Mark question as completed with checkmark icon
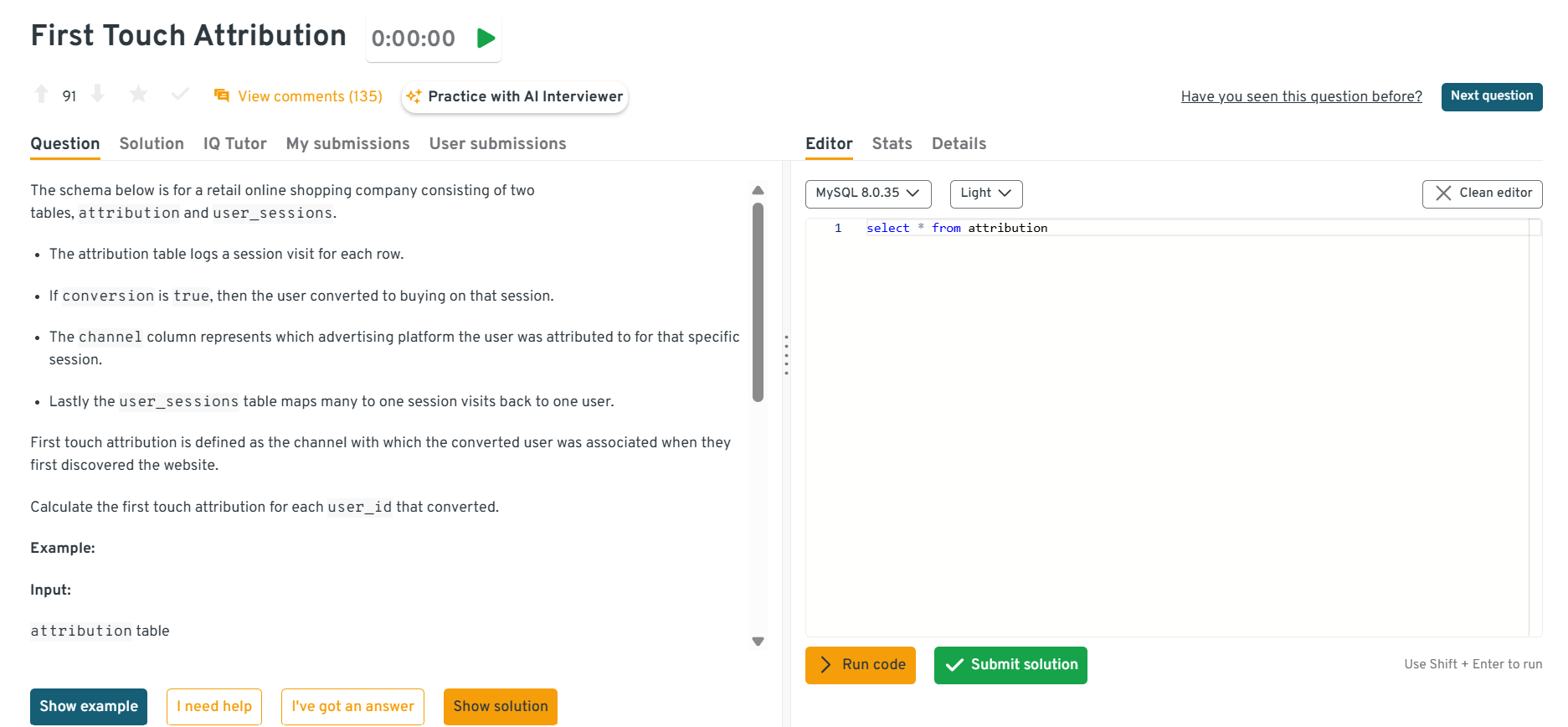This screenshot has width=1568, height=727. (180, 95)
